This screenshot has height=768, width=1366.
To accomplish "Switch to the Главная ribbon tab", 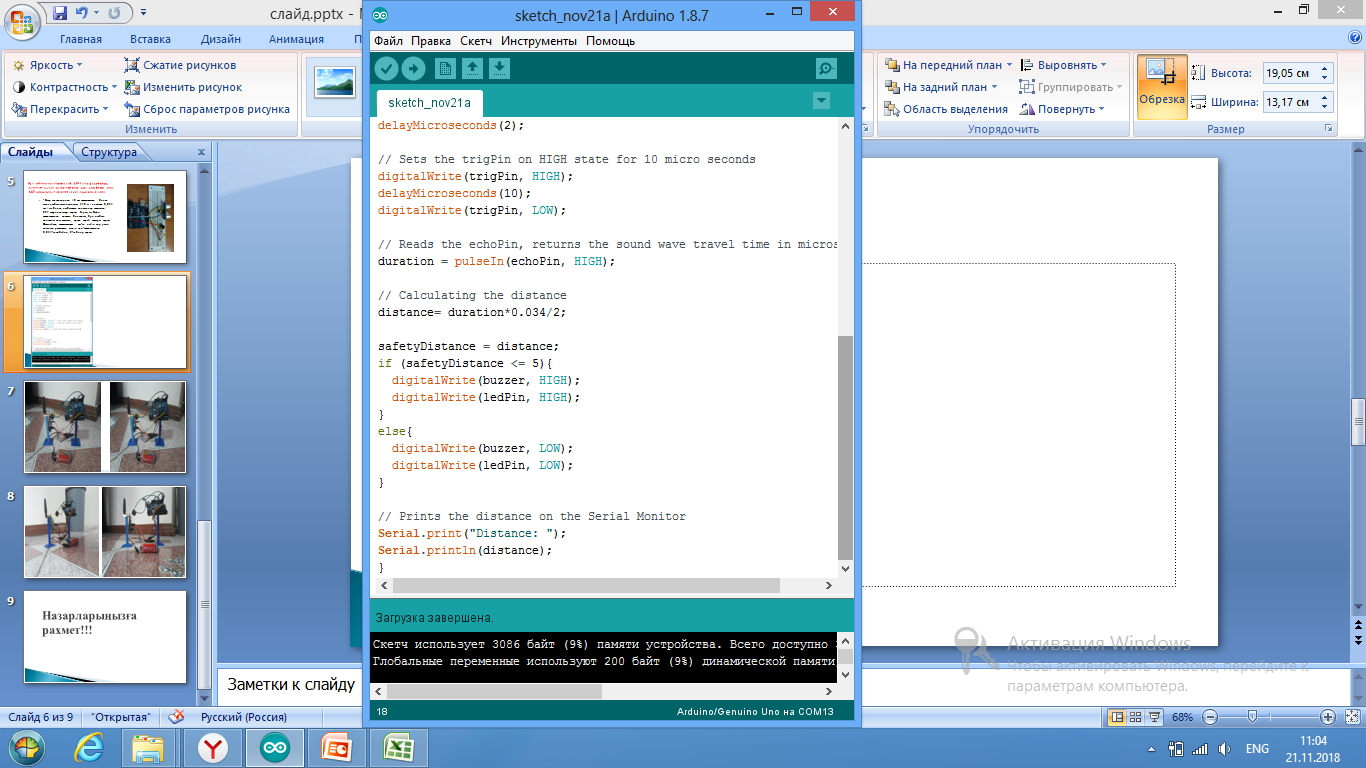I will pos(81,39).
